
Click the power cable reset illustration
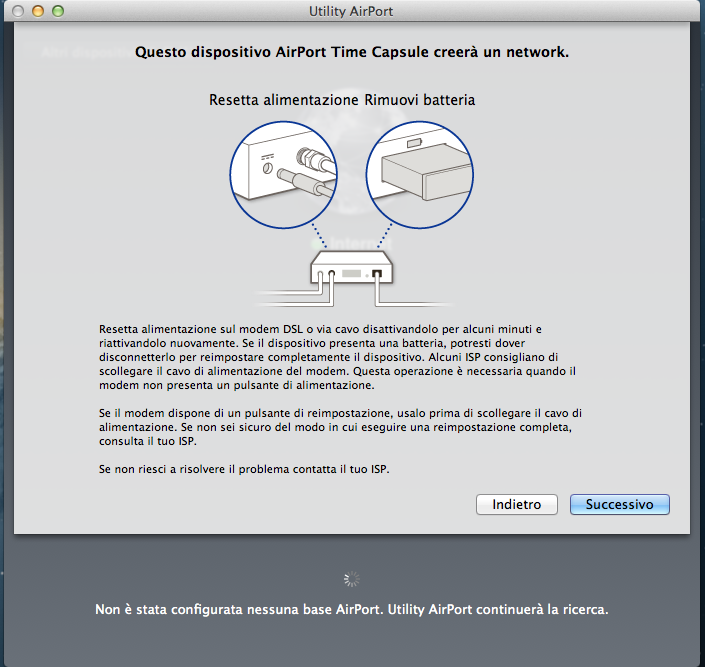pyautogui.click(x=283, y=175)
